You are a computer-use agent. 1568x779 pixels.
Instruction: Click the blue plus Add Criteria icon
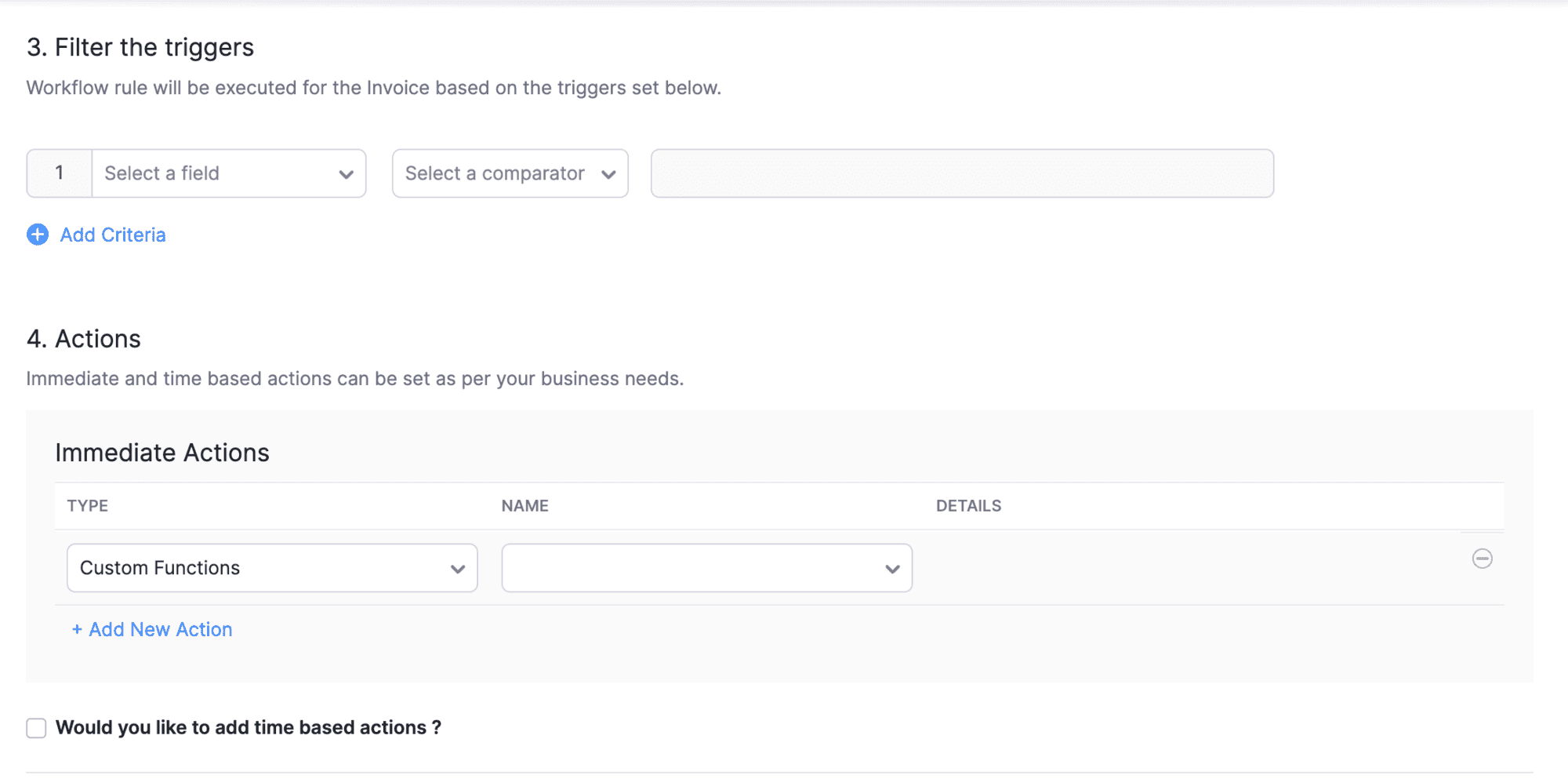pos(38,235)
